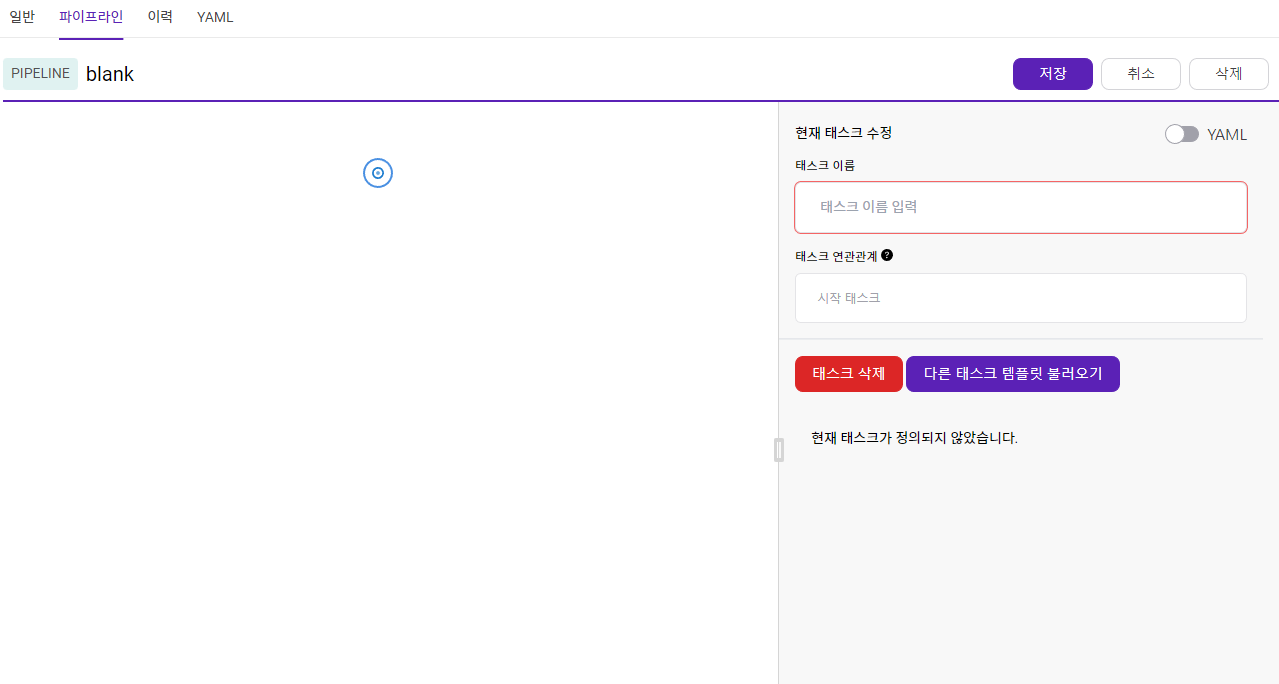Click the 현재 태스크 수정 heading
Viewport: 1279px width, 684px height.
pyautogui.click(x=844, y=133)
